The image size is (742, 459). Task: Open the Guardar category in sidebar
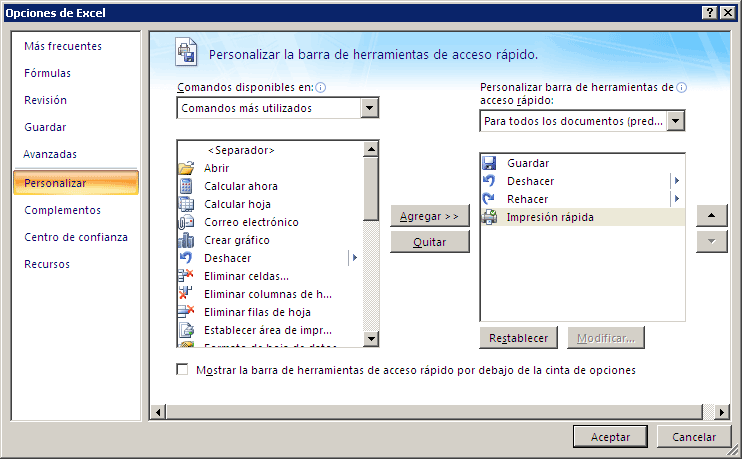point(45,127)
